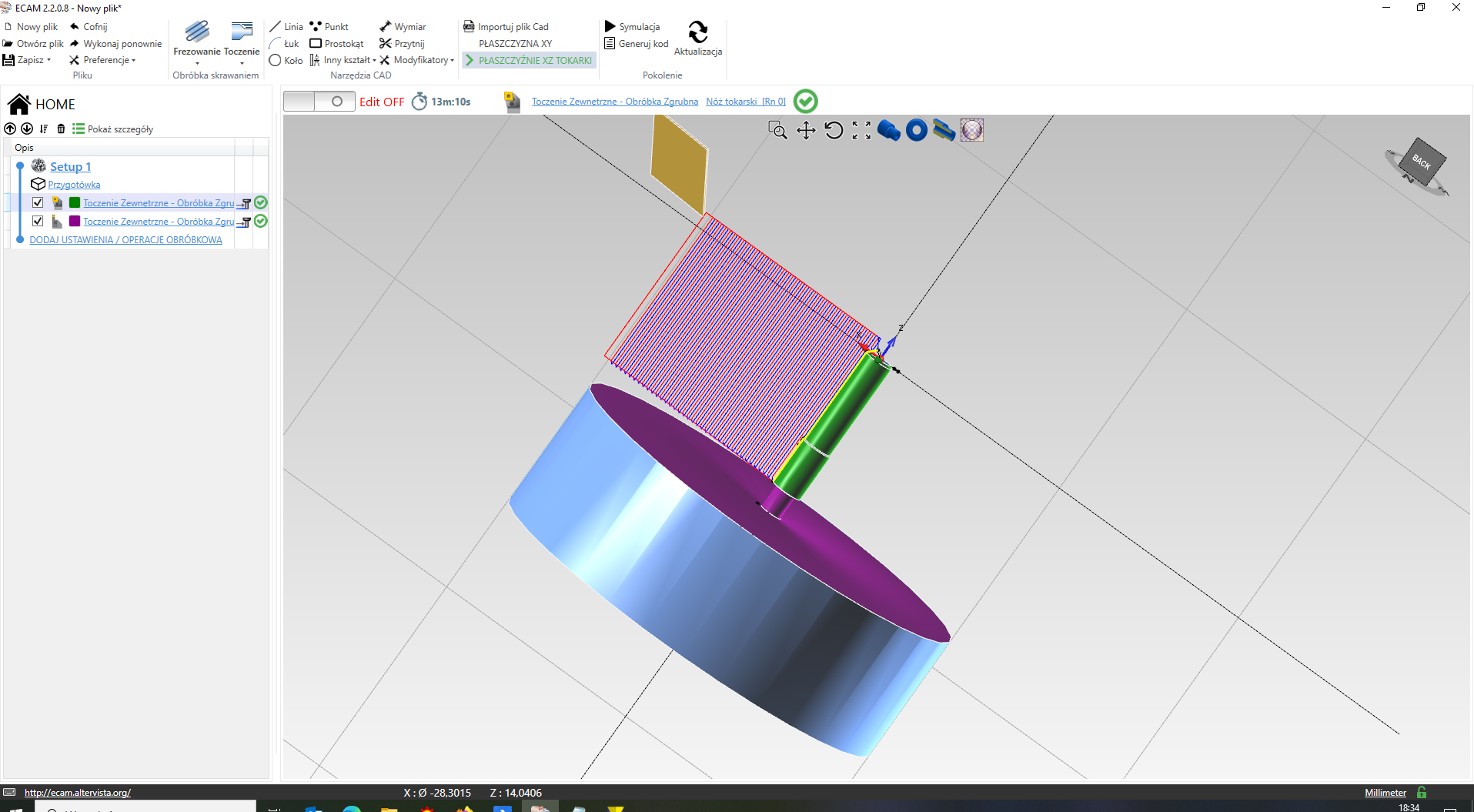Click the fit to screen icon

pyautogui.click(x=861, y=130)
